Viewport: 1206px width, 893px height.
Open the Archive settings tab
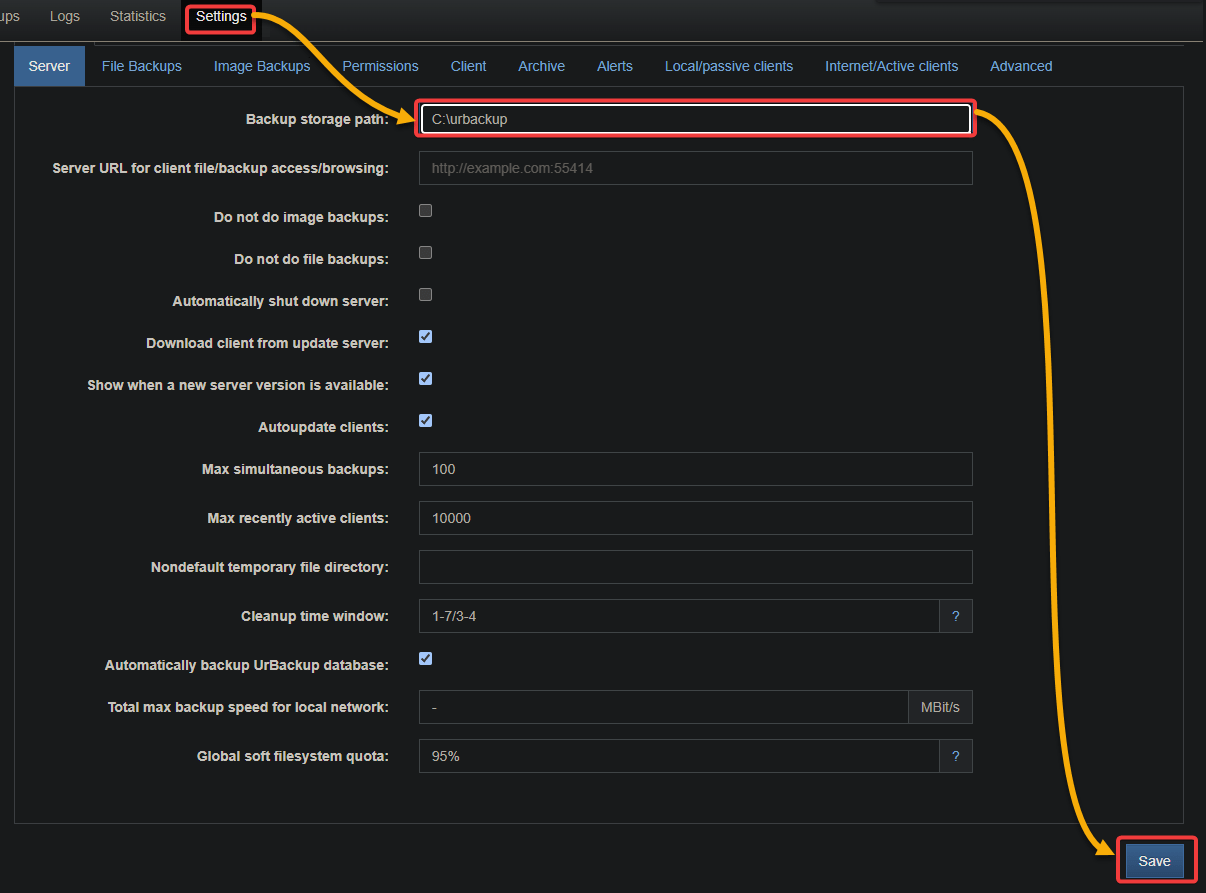541,66
